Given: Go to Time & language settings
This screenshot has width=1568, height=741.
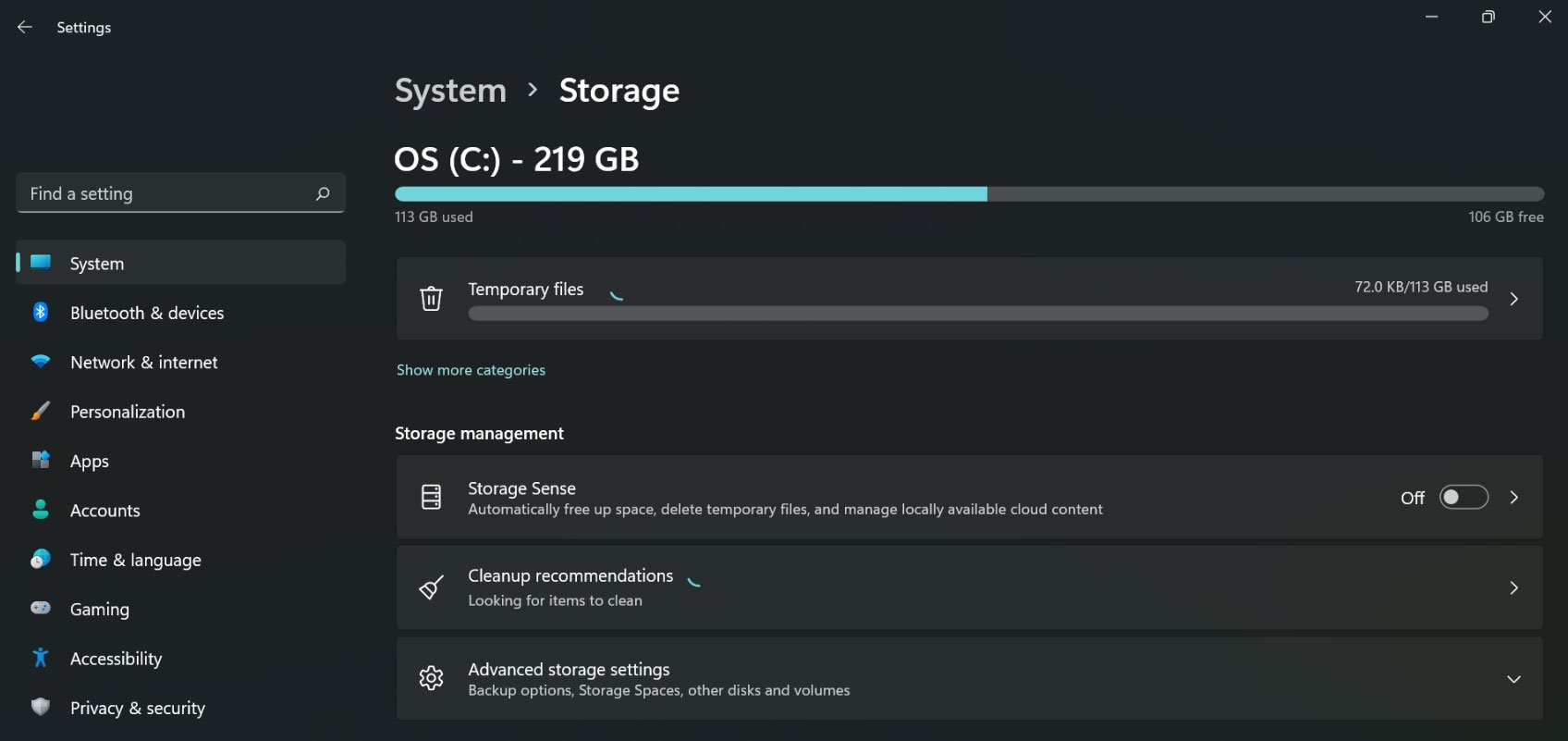Looking at the screenshot, I should (135, 560).
